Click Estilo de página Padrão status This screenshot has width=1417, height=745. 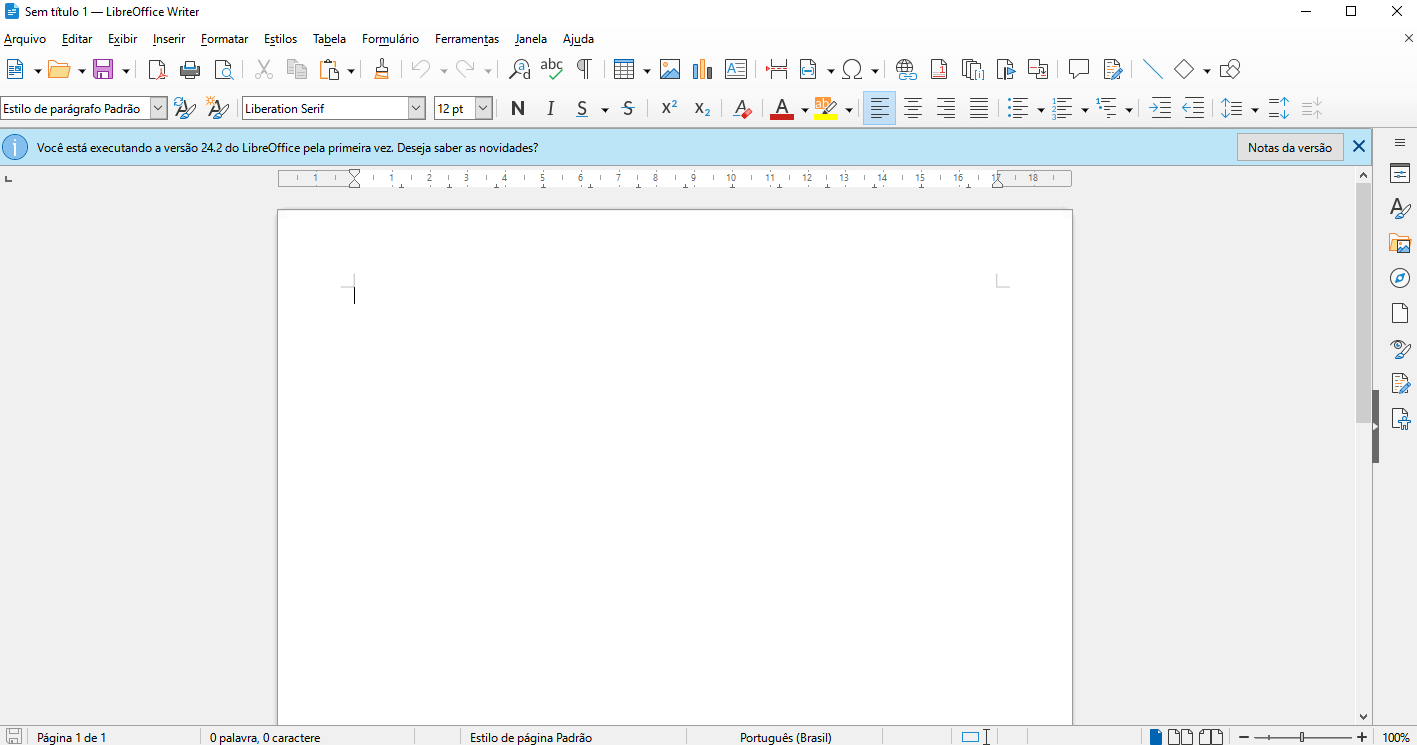click(531, 737)
